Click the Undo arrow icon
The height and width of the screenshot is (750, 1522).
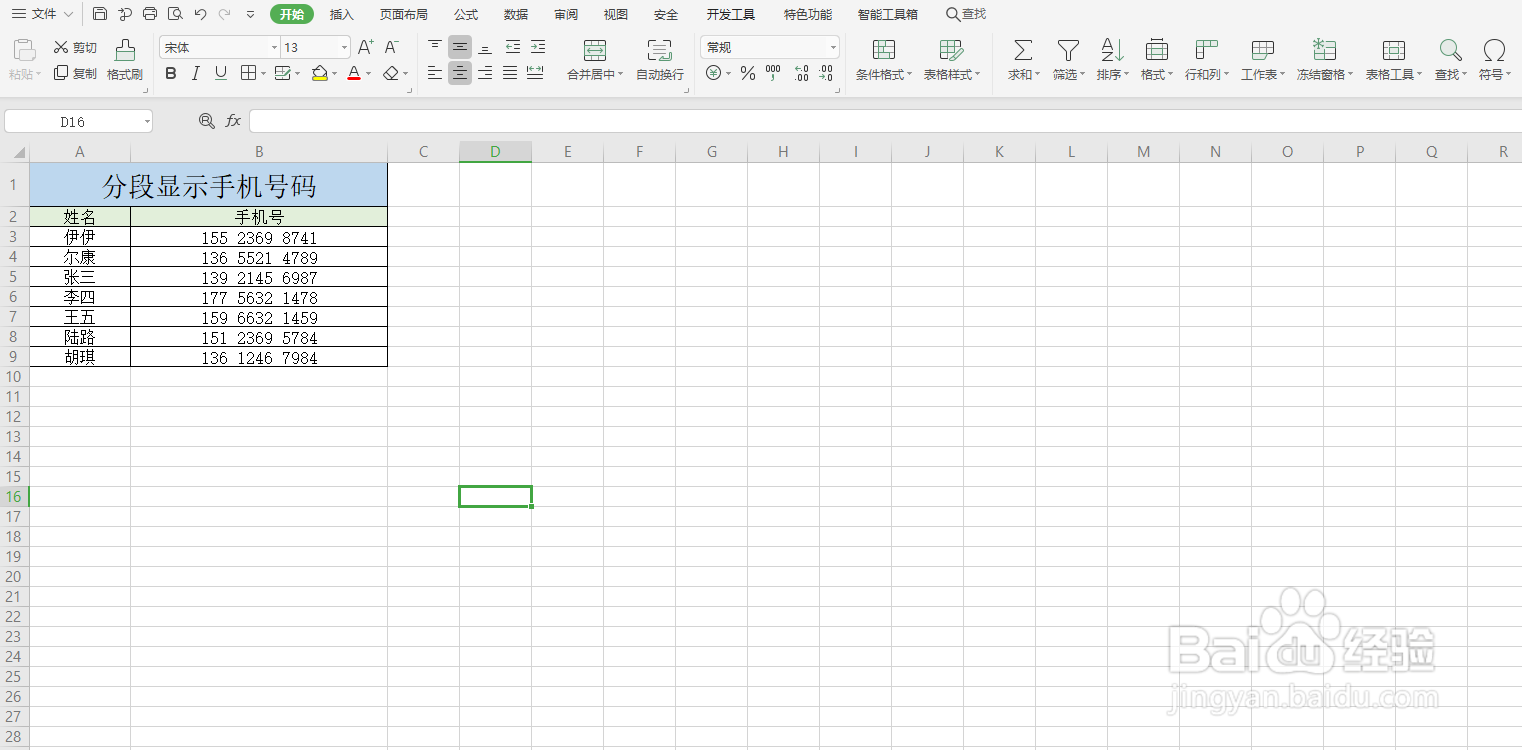click(200, 14)
